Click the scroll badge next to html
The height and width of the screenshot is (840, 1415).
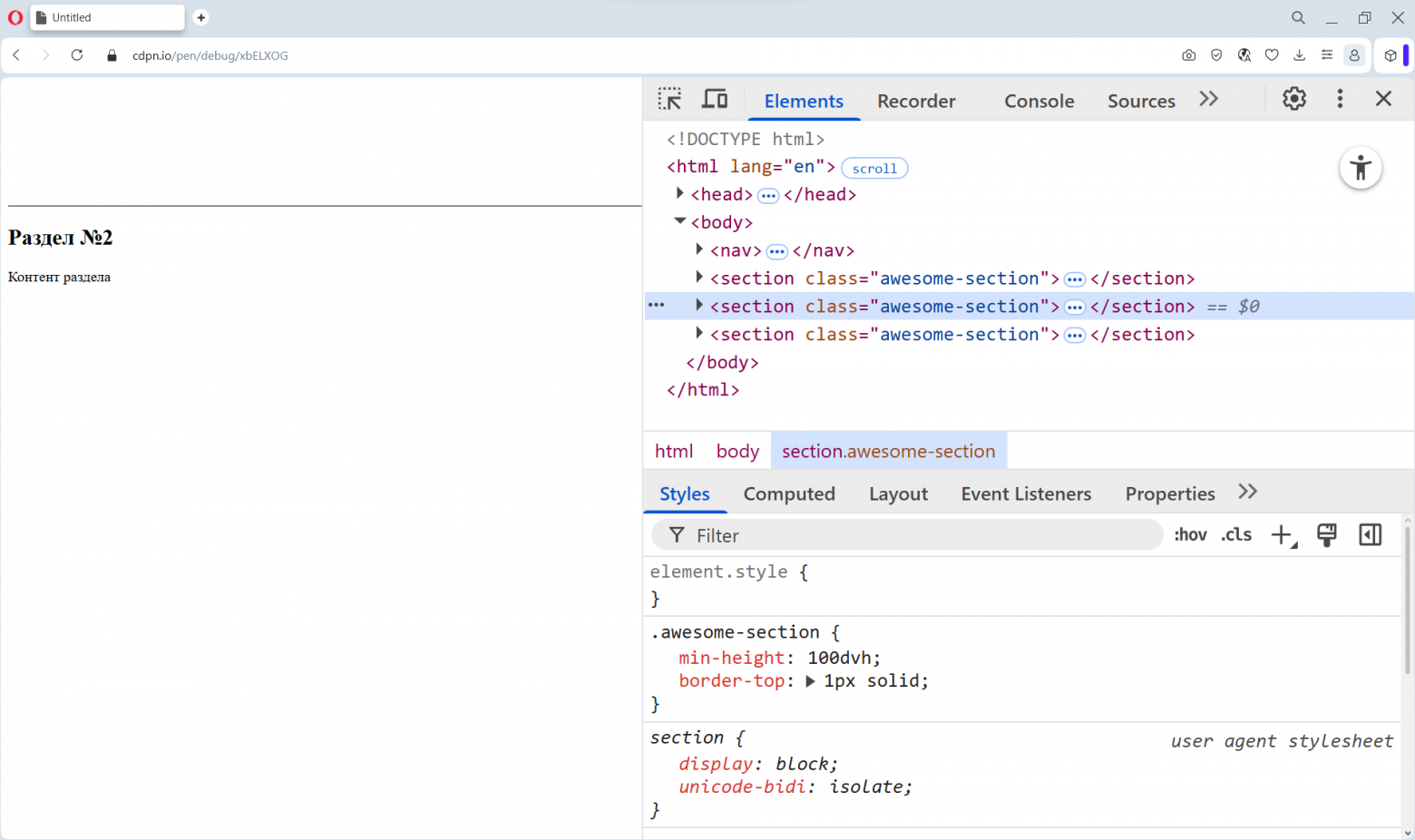click(x=873, y=168)
